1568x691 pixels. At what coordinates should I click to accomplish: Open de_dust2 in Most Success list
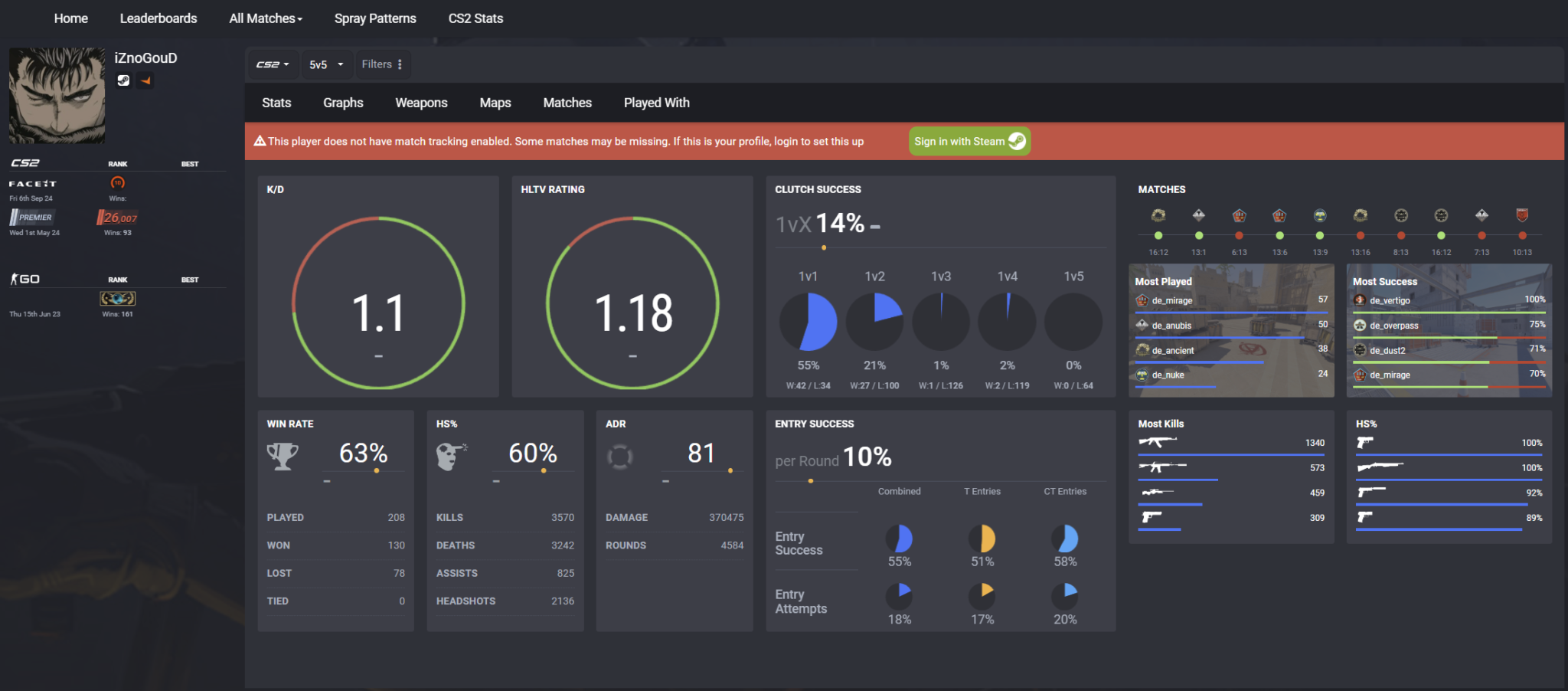(1387, 350)
